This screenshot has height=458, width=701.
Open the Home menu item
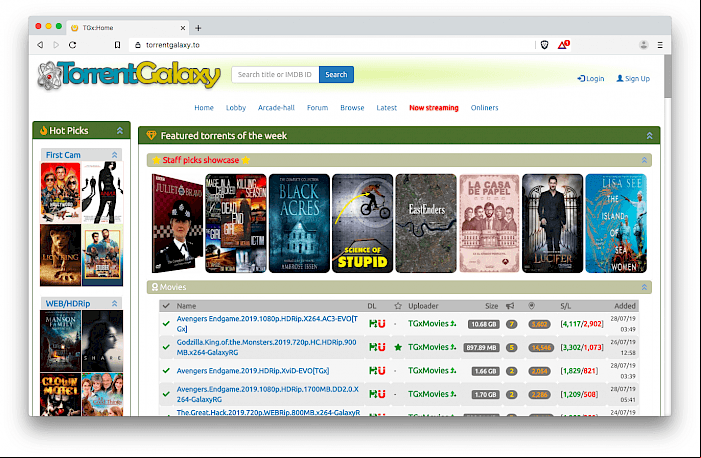point(204,108)
